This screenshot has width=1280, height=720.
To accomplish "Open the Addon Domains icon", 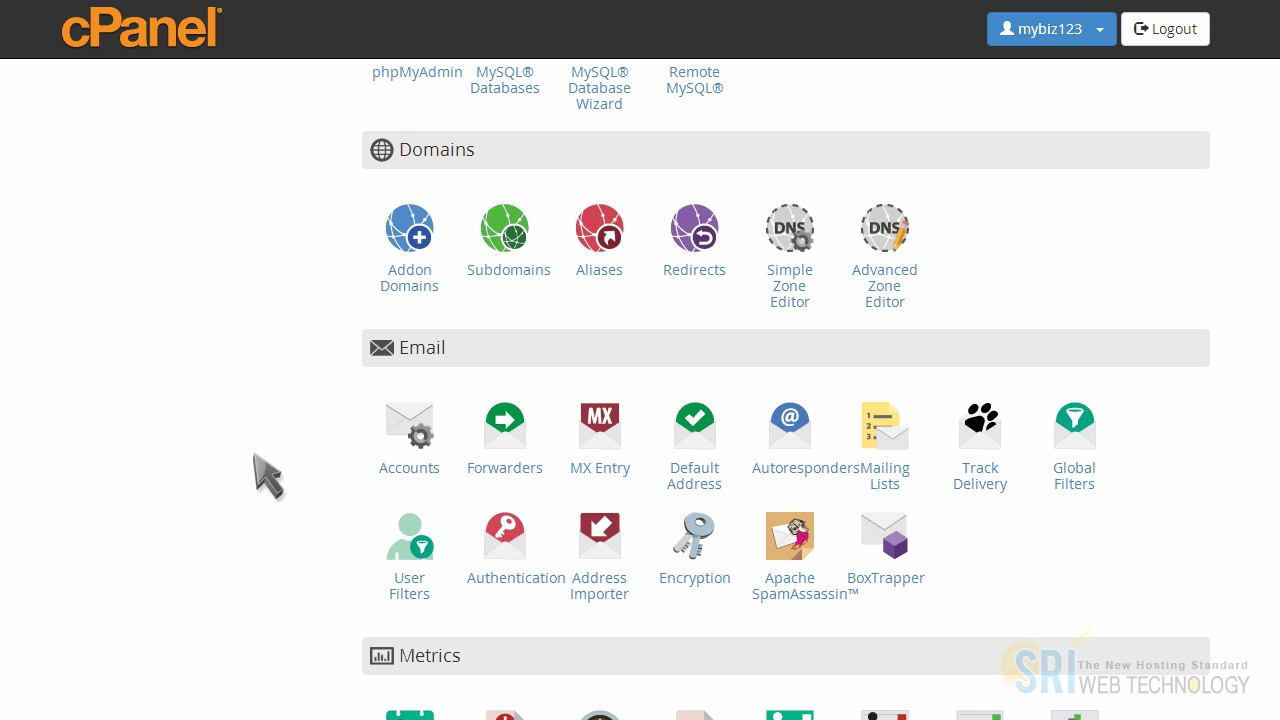I will click(409, 229).
